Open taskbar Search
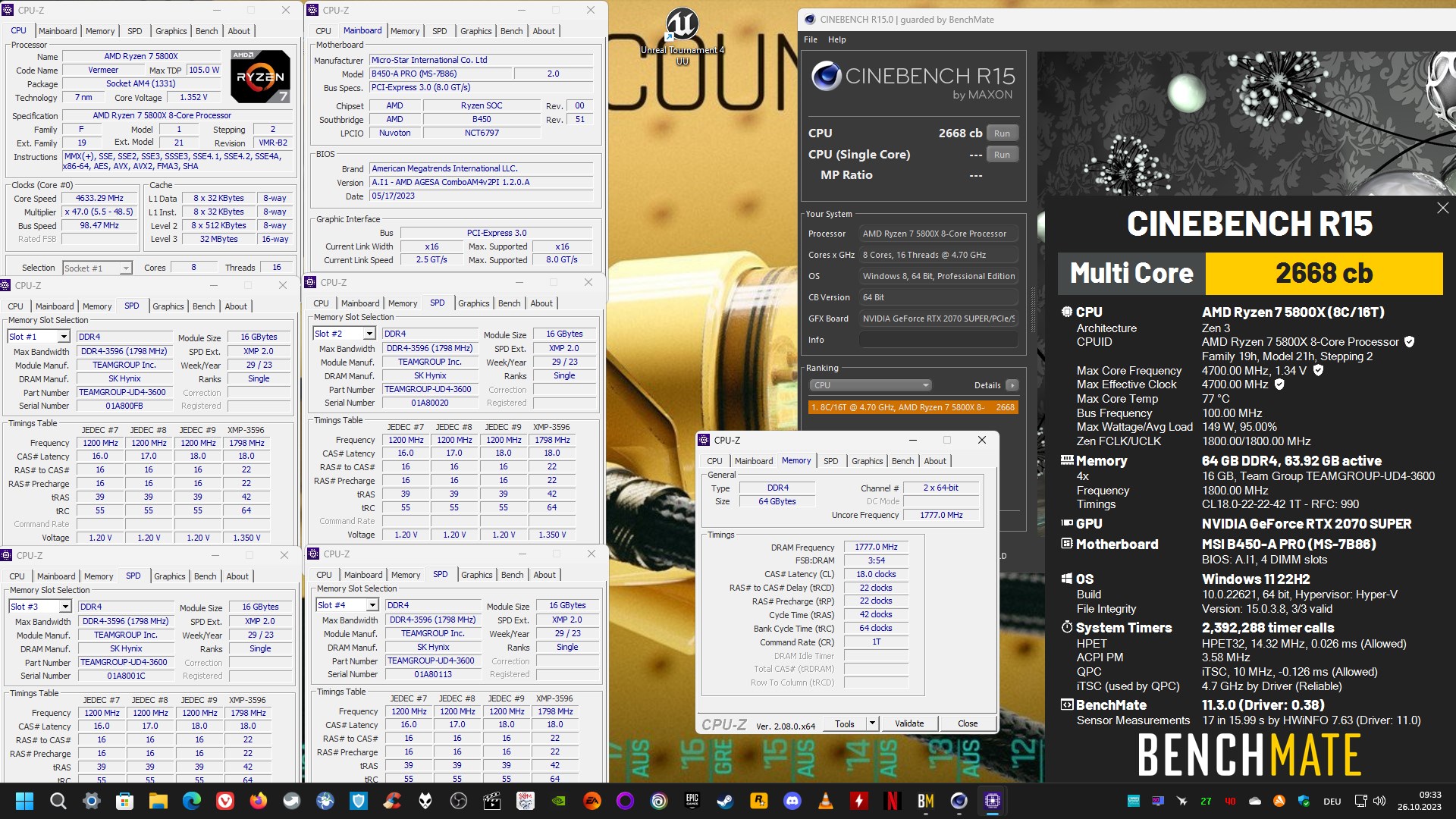The height and width of the screenshot is (819, 1456). click(x=58, y=801)
